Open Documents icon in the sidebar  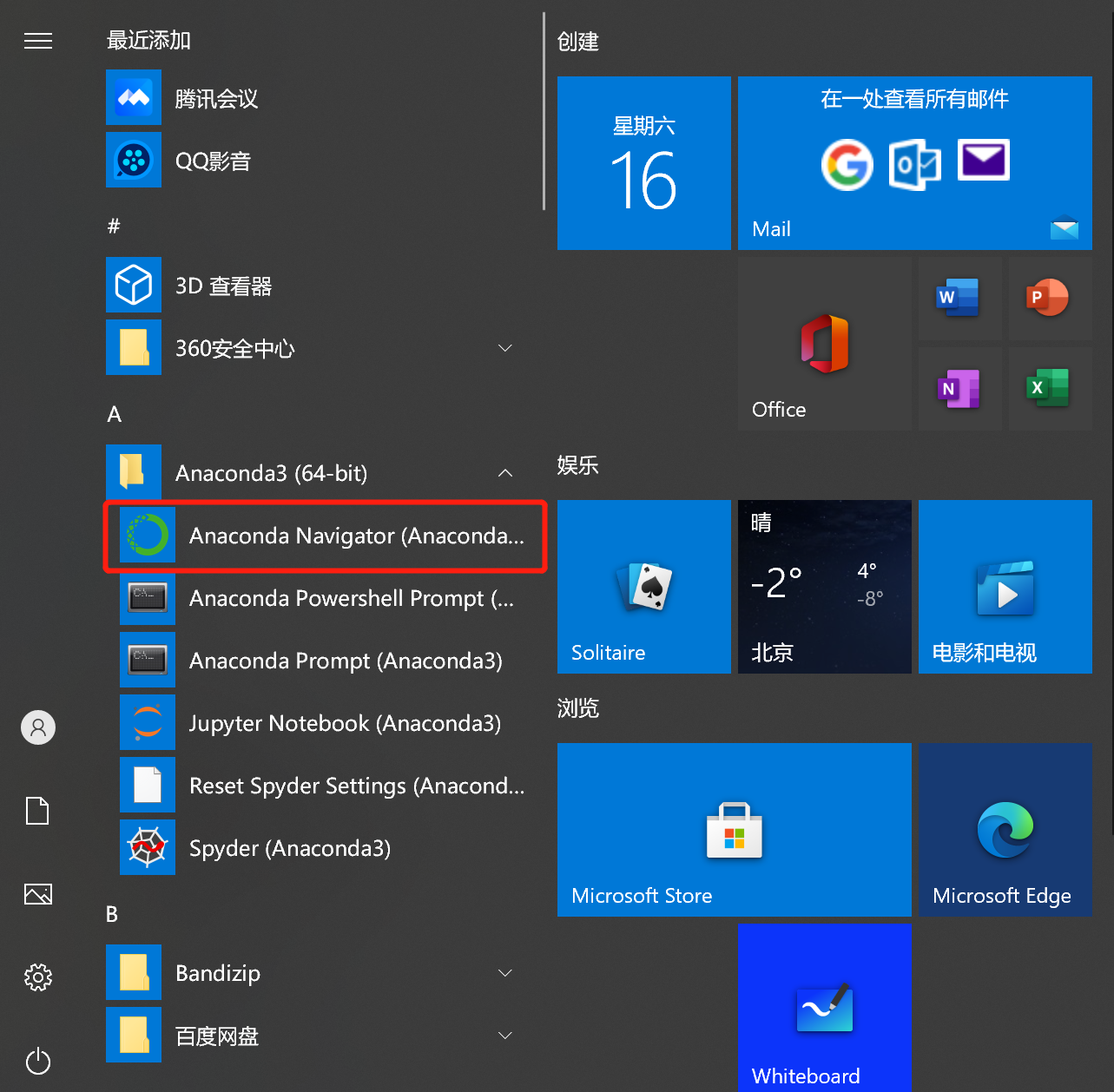[x=38, y=811]
